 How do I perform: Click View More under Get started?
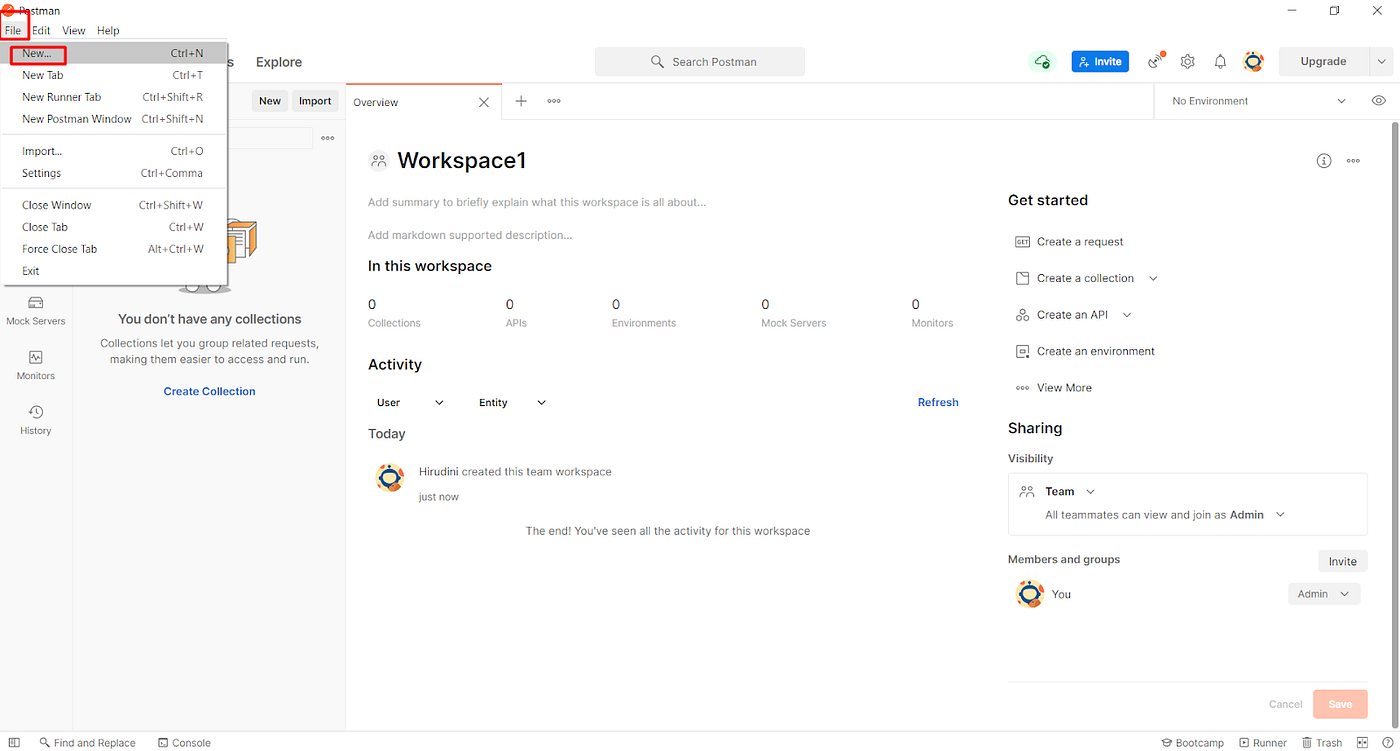click(x=1054, y=388)
